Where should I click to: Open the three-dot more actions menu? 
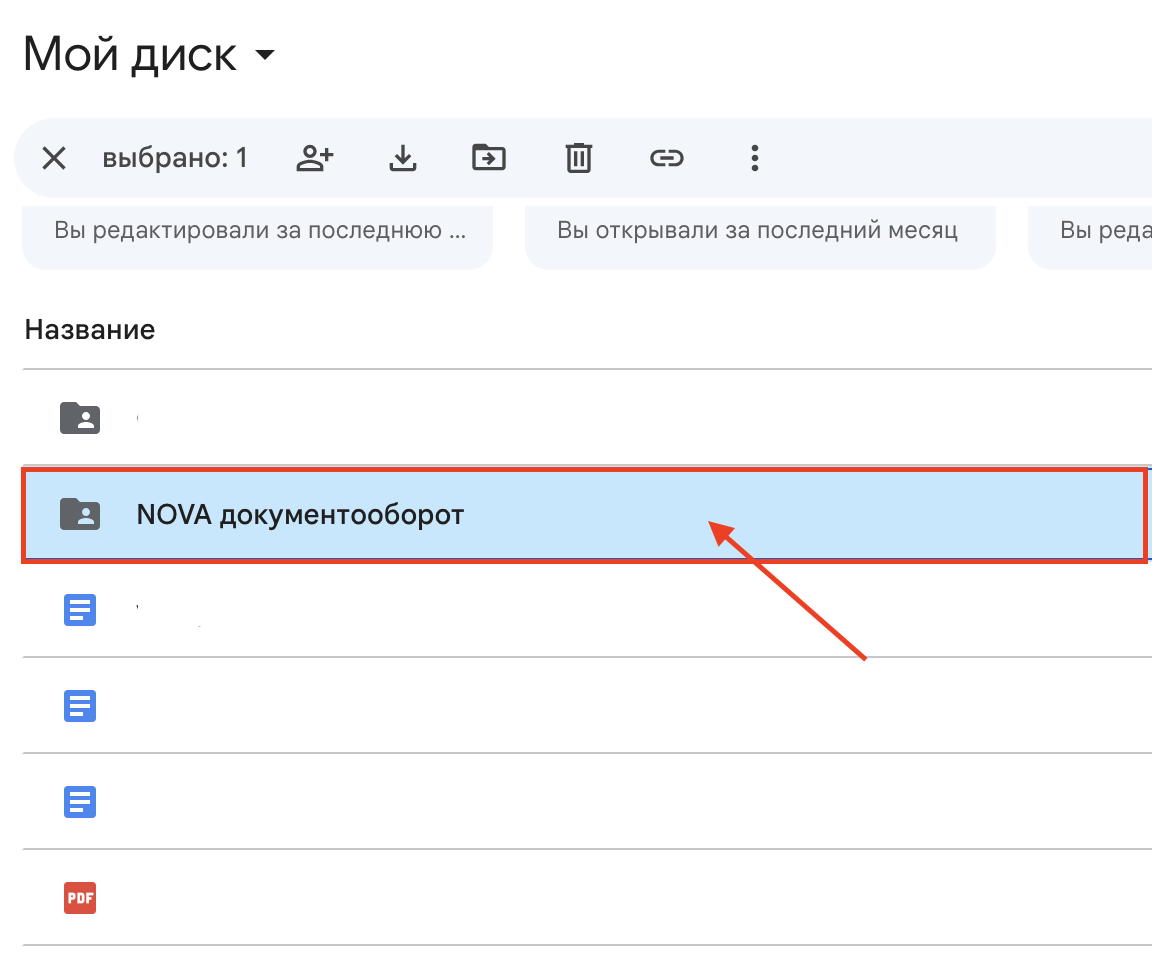tap(755, 158)
